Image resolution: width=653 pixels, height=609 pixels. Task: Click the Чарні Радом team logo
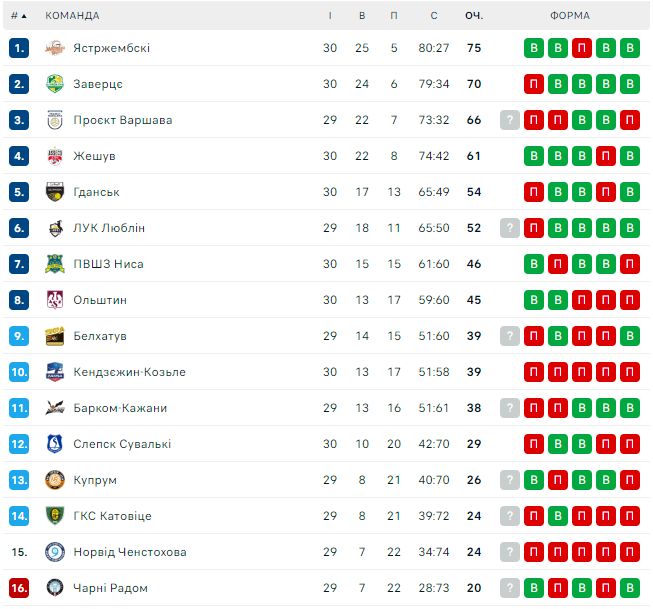click(x=55, y=588)
